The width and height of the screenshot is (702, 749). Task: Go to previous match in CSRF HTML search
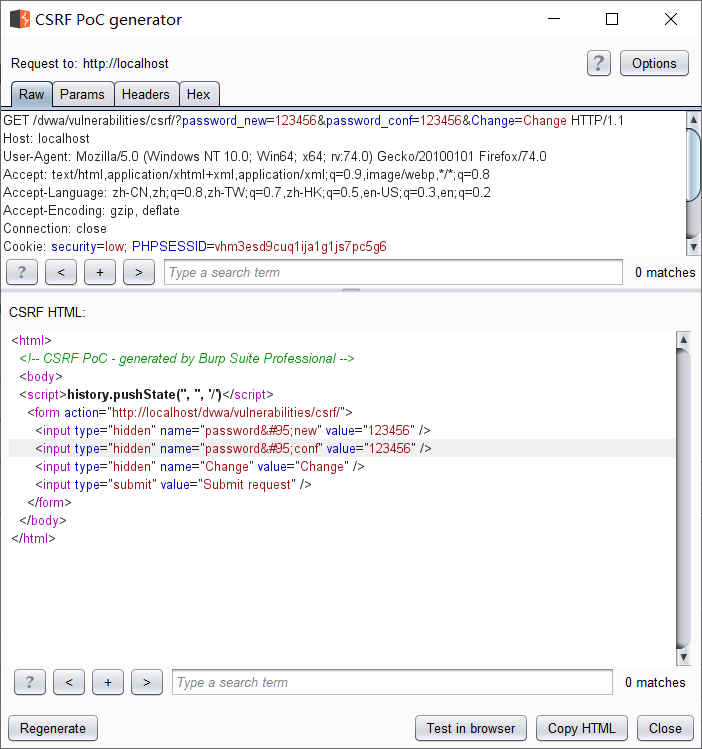pyautogui.click(x=69, y=682)
